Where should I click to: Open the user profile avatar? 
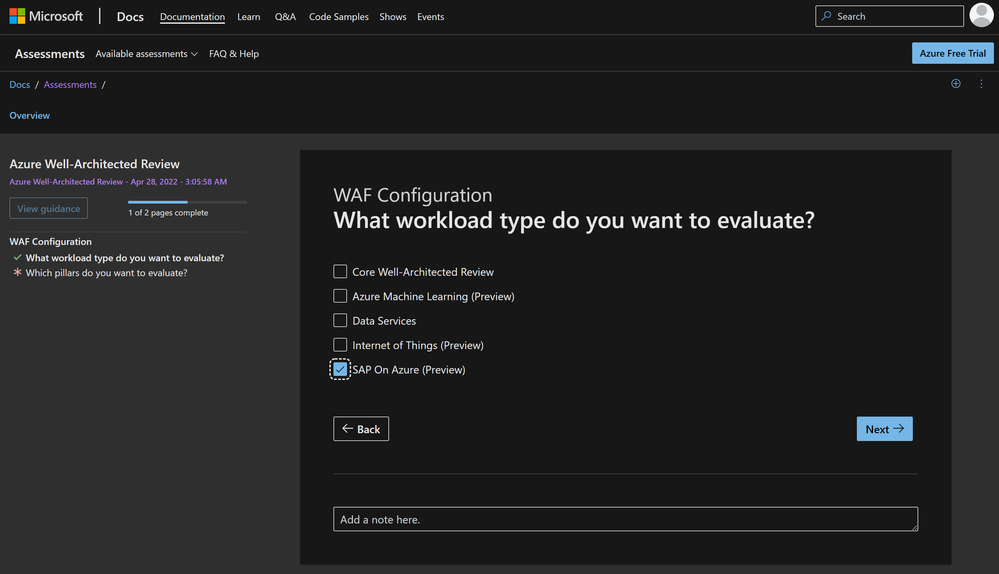click(981, 15)
